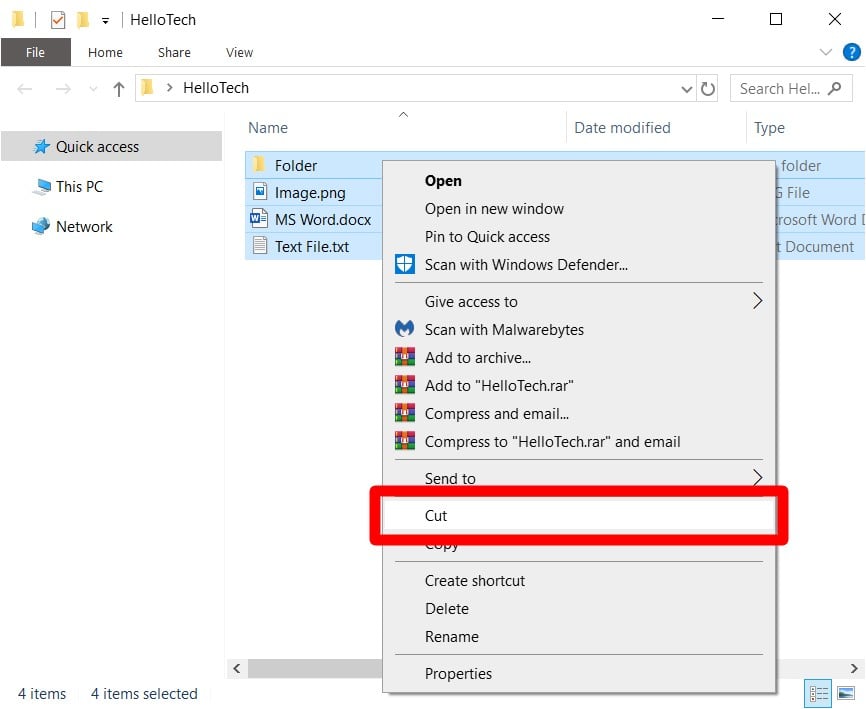Click the refresh icon next to address bar
The width and height of the screenshot is (866, 709).
click(708, 88)
